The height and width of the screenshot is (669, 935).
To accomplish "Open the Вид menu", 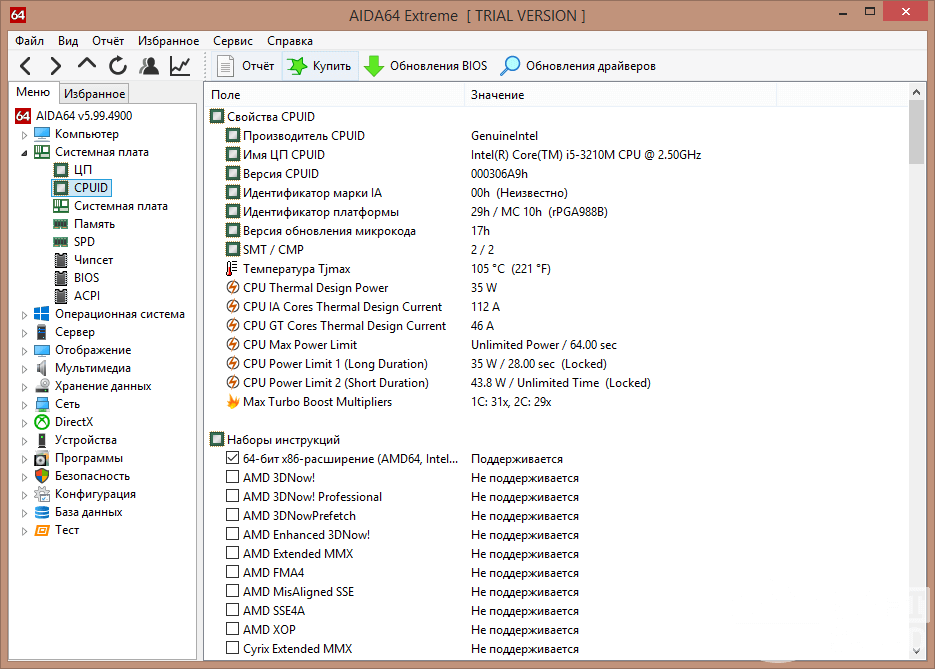I will [68, 41].
